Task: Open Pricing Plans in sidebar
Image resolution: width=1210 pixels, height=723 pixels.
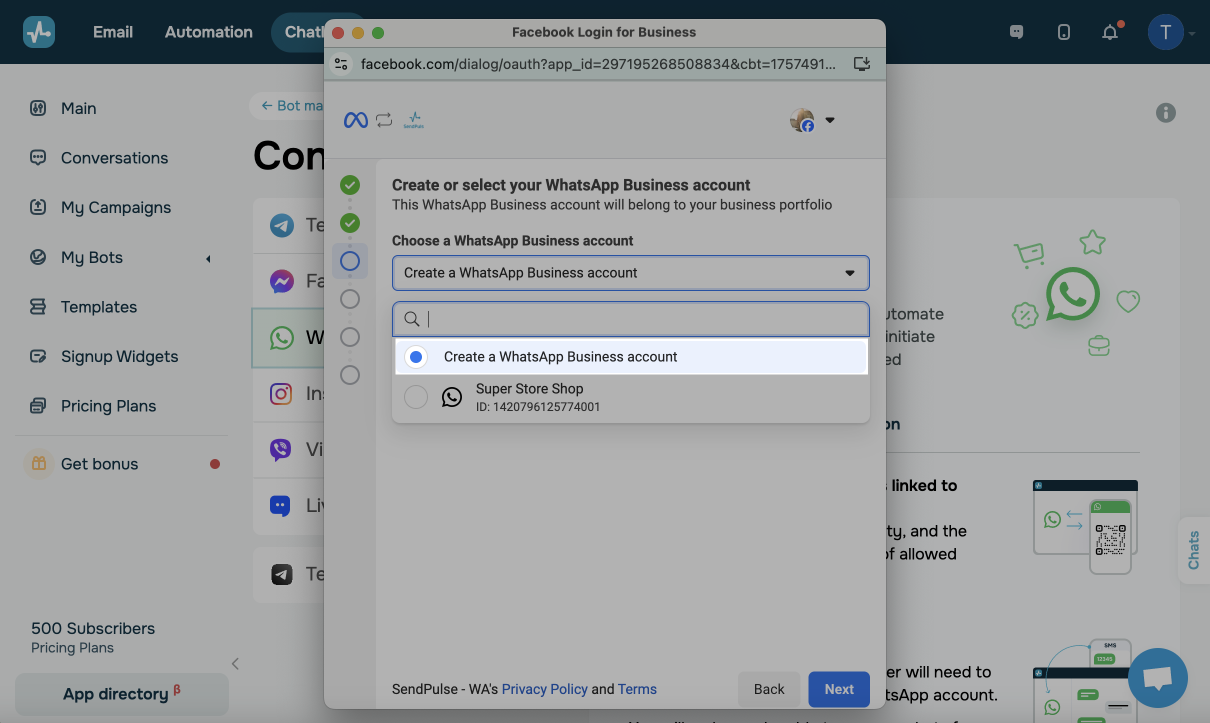Action: (x=108, y=406)
